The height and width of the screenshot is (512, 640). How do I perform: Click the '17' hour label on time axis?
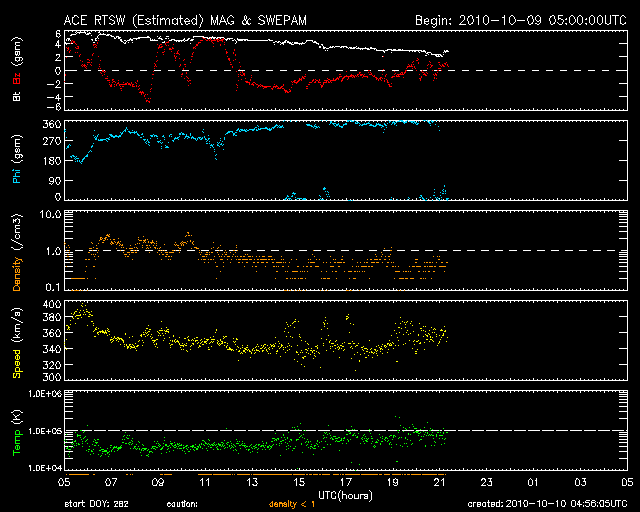click(x=346, y=483)
